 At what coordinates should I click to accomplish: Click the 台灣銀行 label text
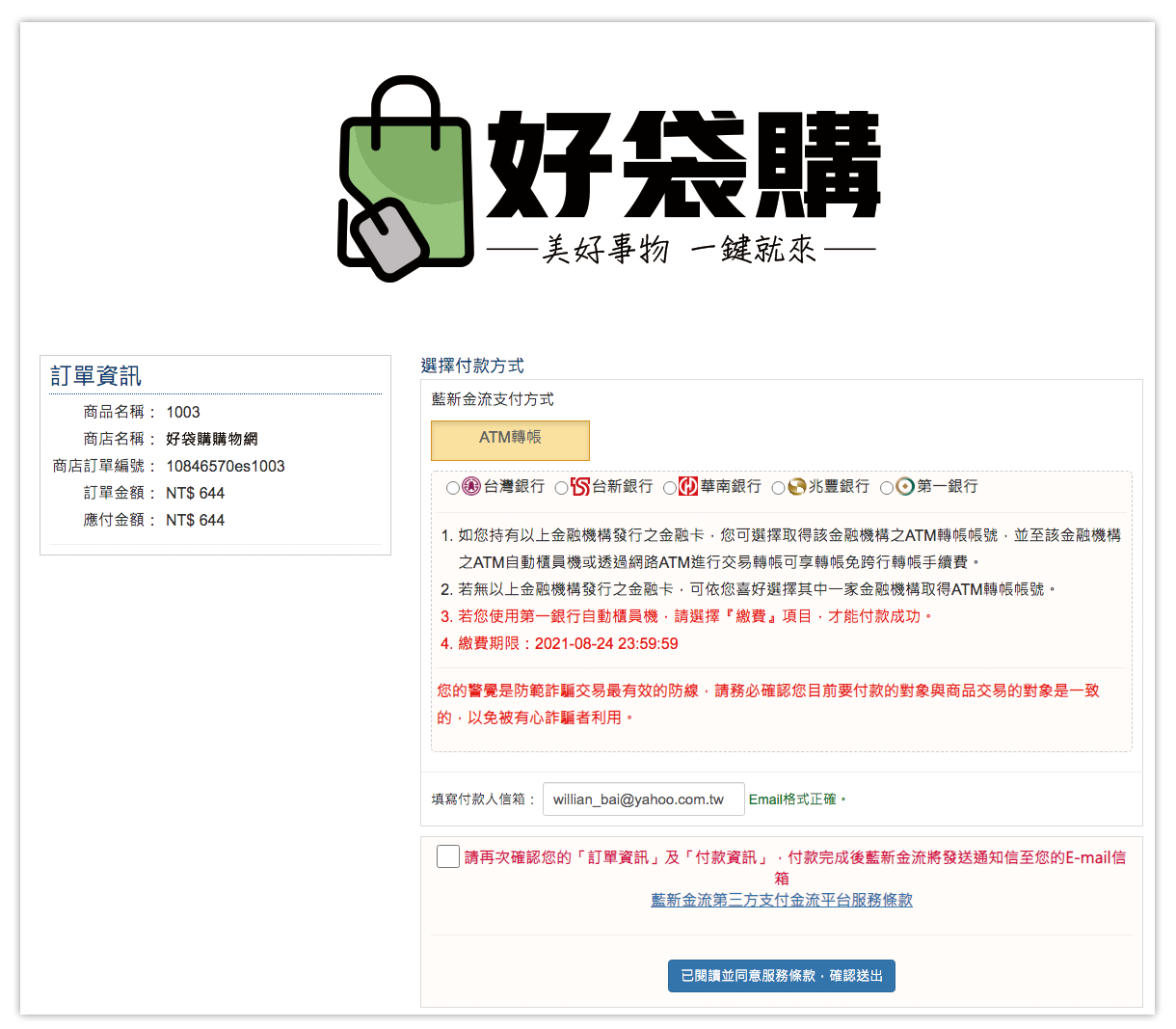[514, 487]
